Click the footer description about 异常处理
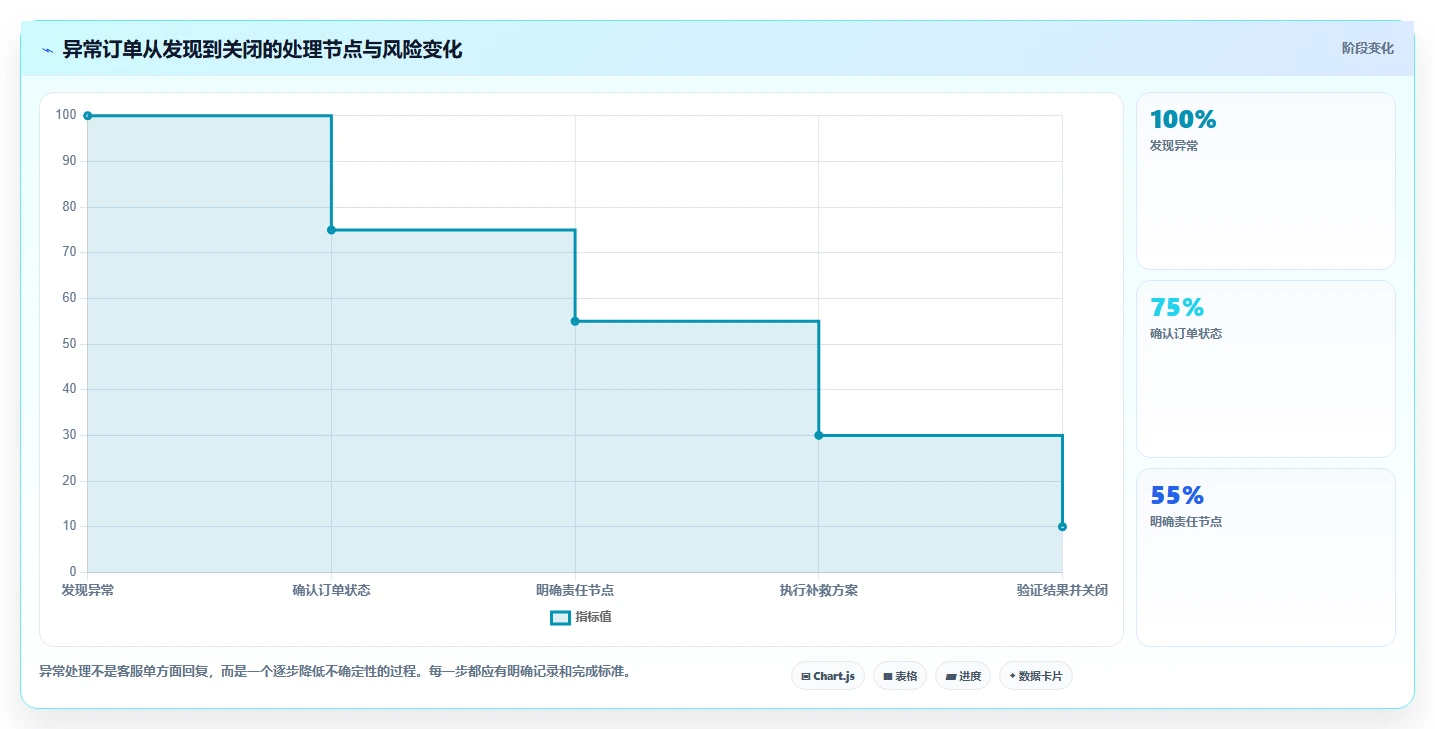The image size is (1435, 729). 335,671
